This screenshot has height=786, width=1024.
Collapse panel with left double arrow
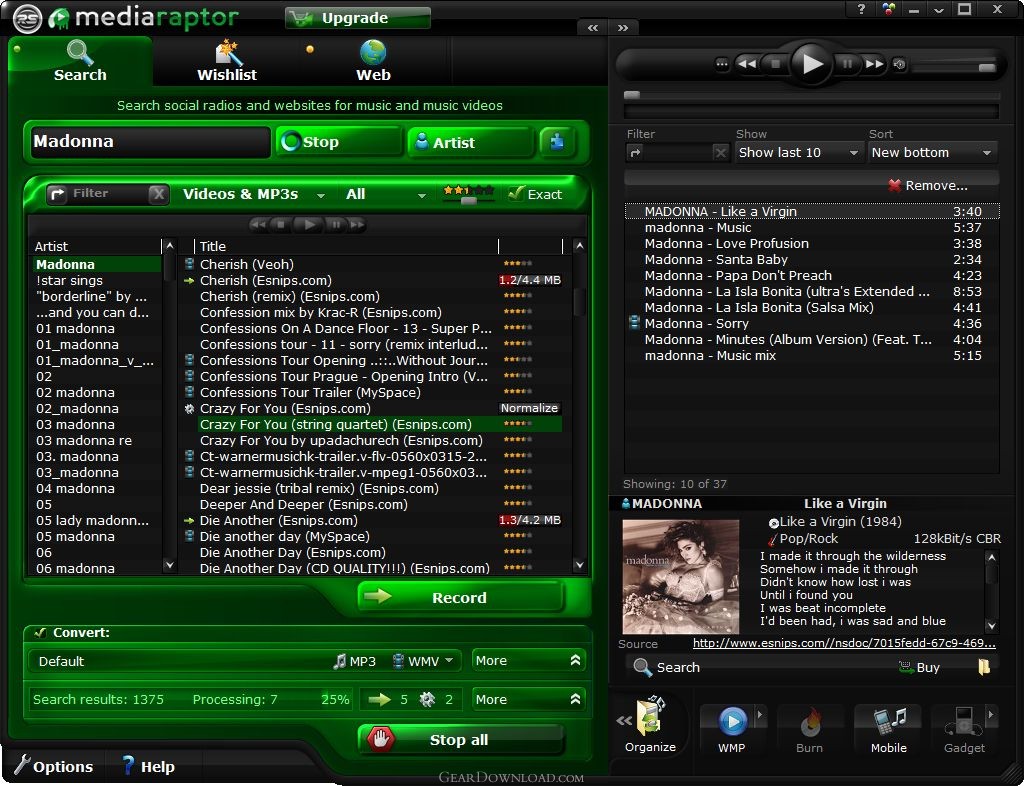(x=593, y=27)
